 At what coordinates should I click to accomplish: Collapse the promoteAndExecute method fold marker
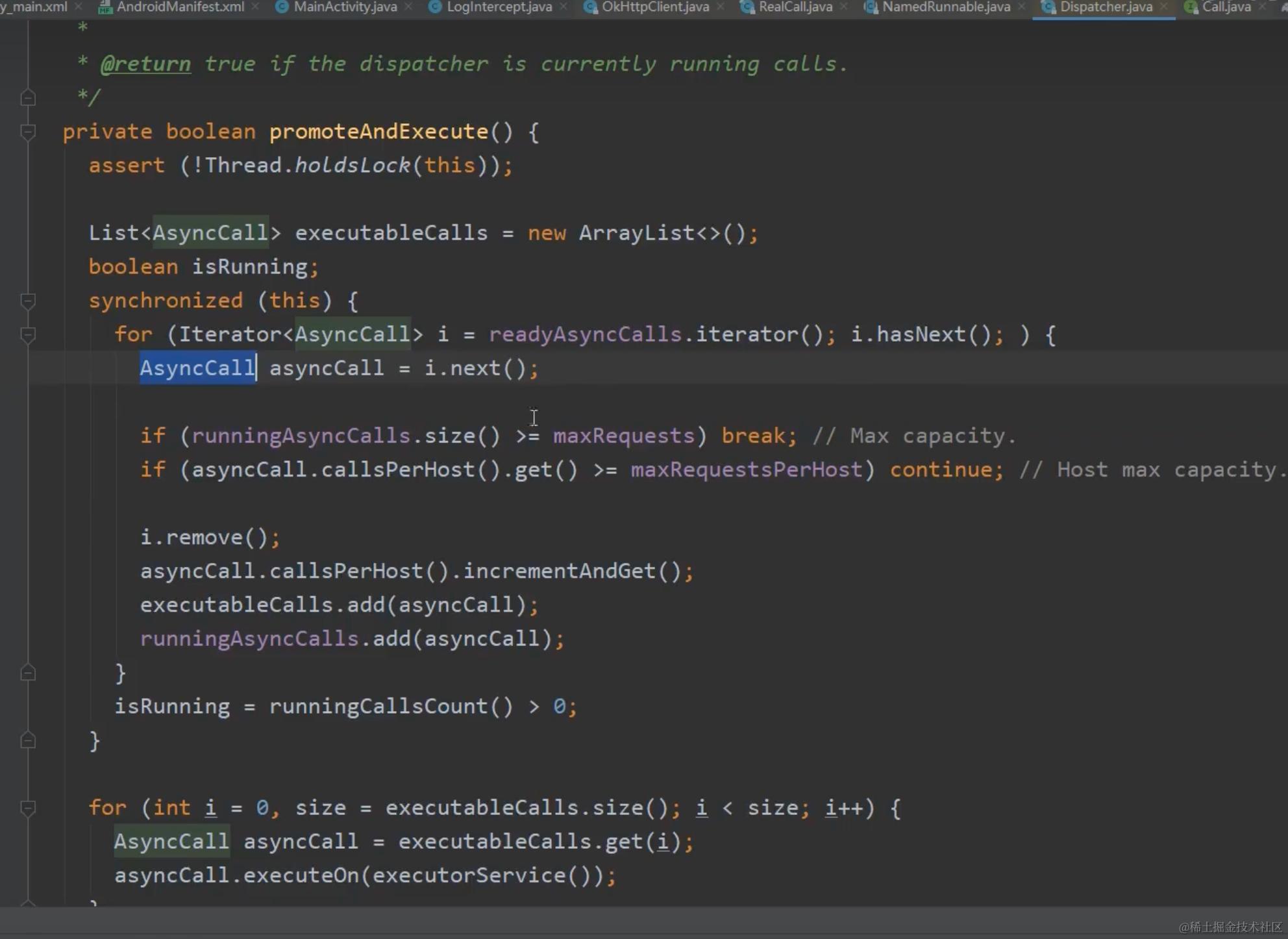coord(28,132)
